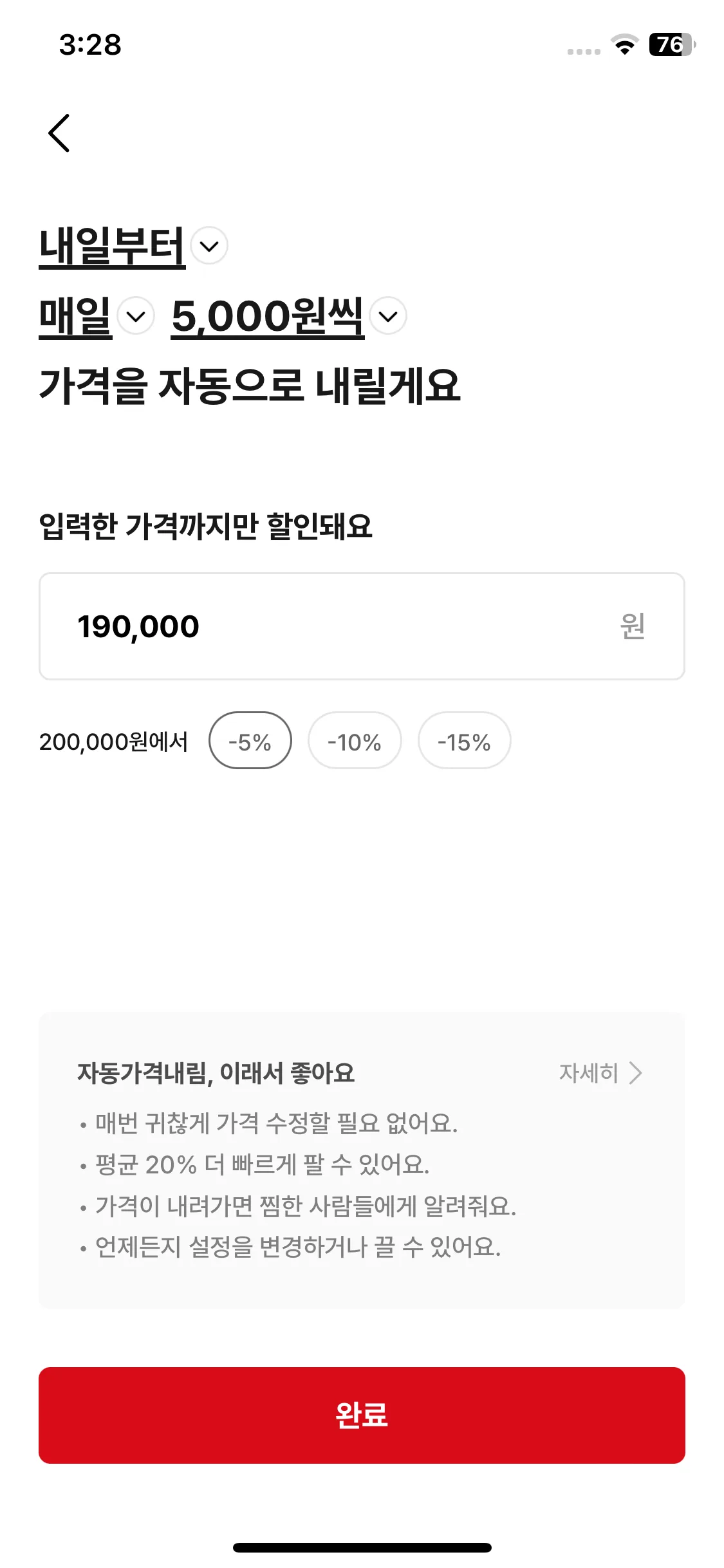
Task: Tap the battery indicator showing 76
Action: click(x=673, y=44)
